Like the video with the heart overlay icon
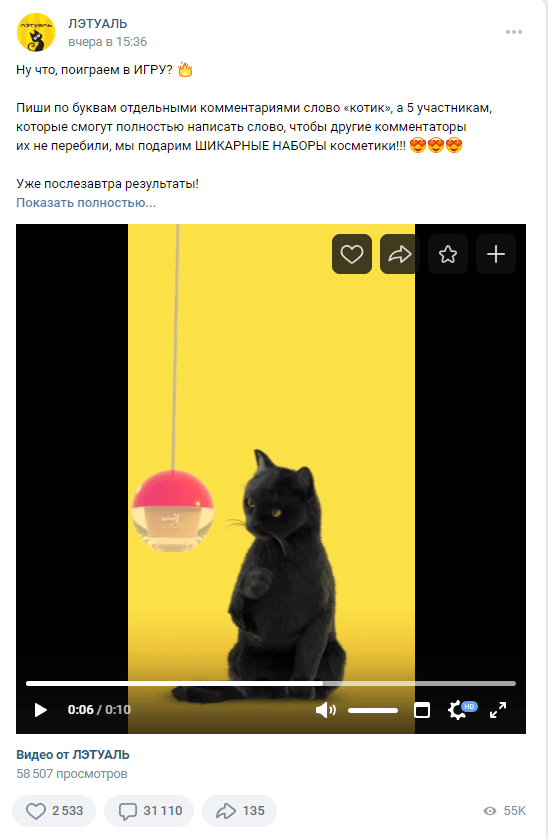548x839 pixels. (352, 254)
